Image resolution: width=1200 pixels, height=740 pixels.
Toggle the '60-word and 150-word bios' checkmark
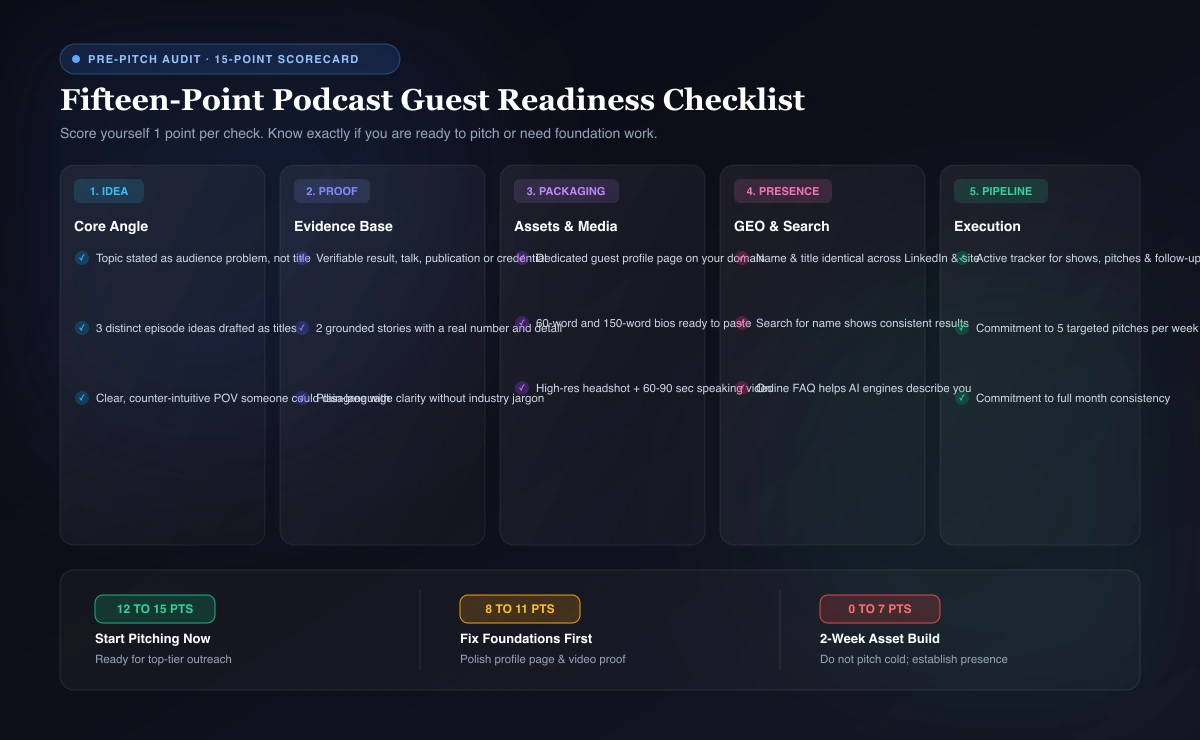point(522,323)
